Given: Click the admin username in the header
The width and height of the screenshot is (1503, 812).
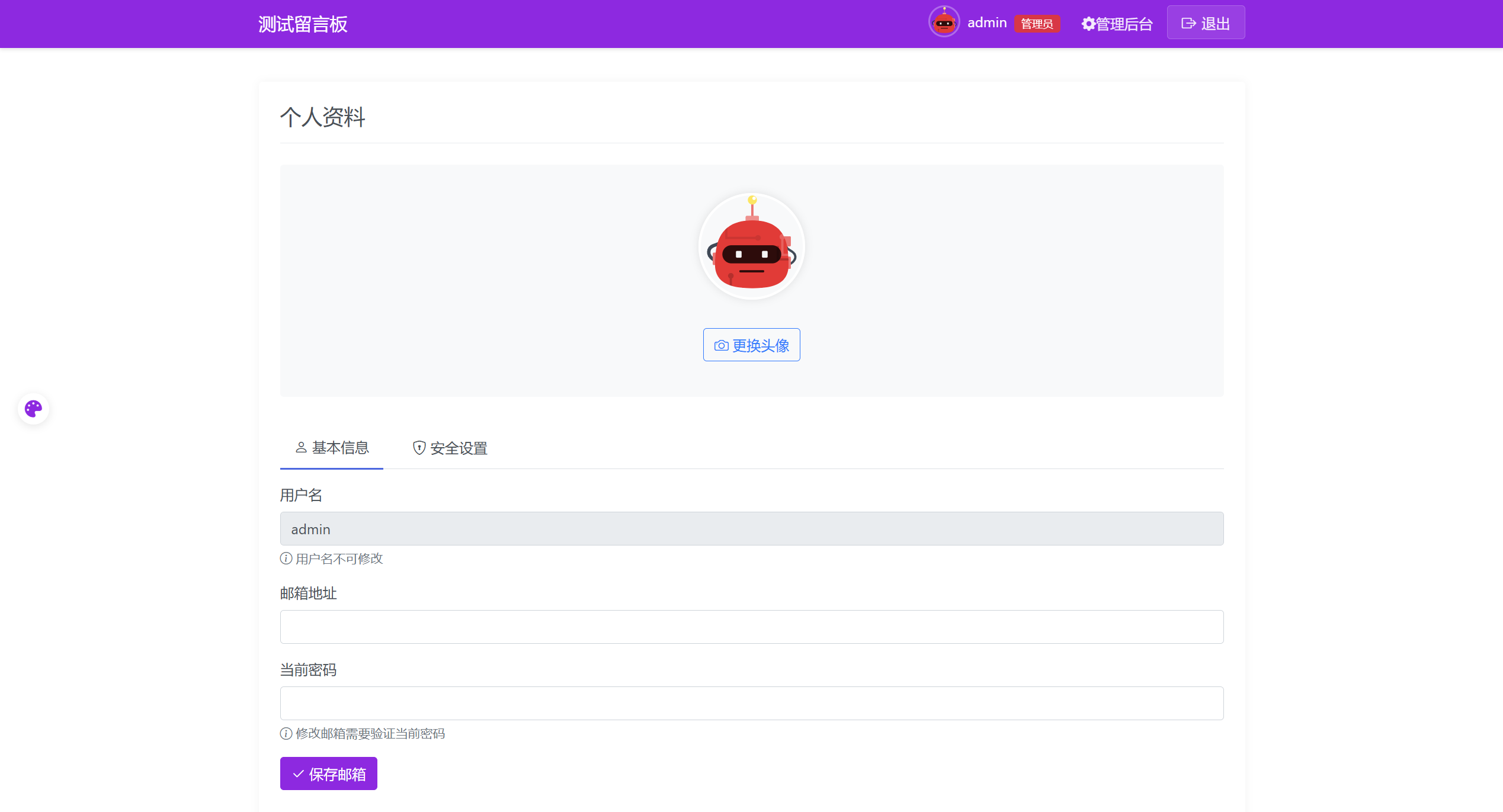Looking at the screenshot, I should click(x=987, y=23).
